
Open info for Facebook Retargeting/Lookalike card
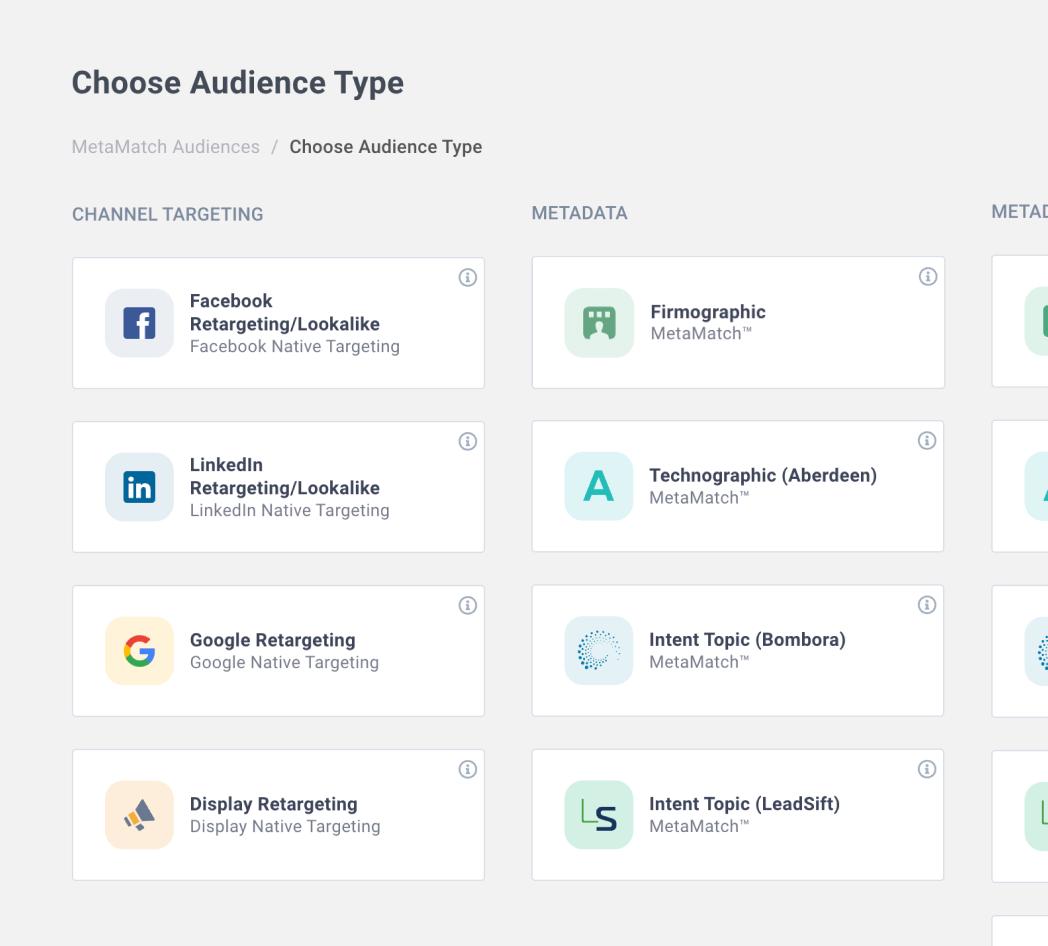(x=467, y=278)
